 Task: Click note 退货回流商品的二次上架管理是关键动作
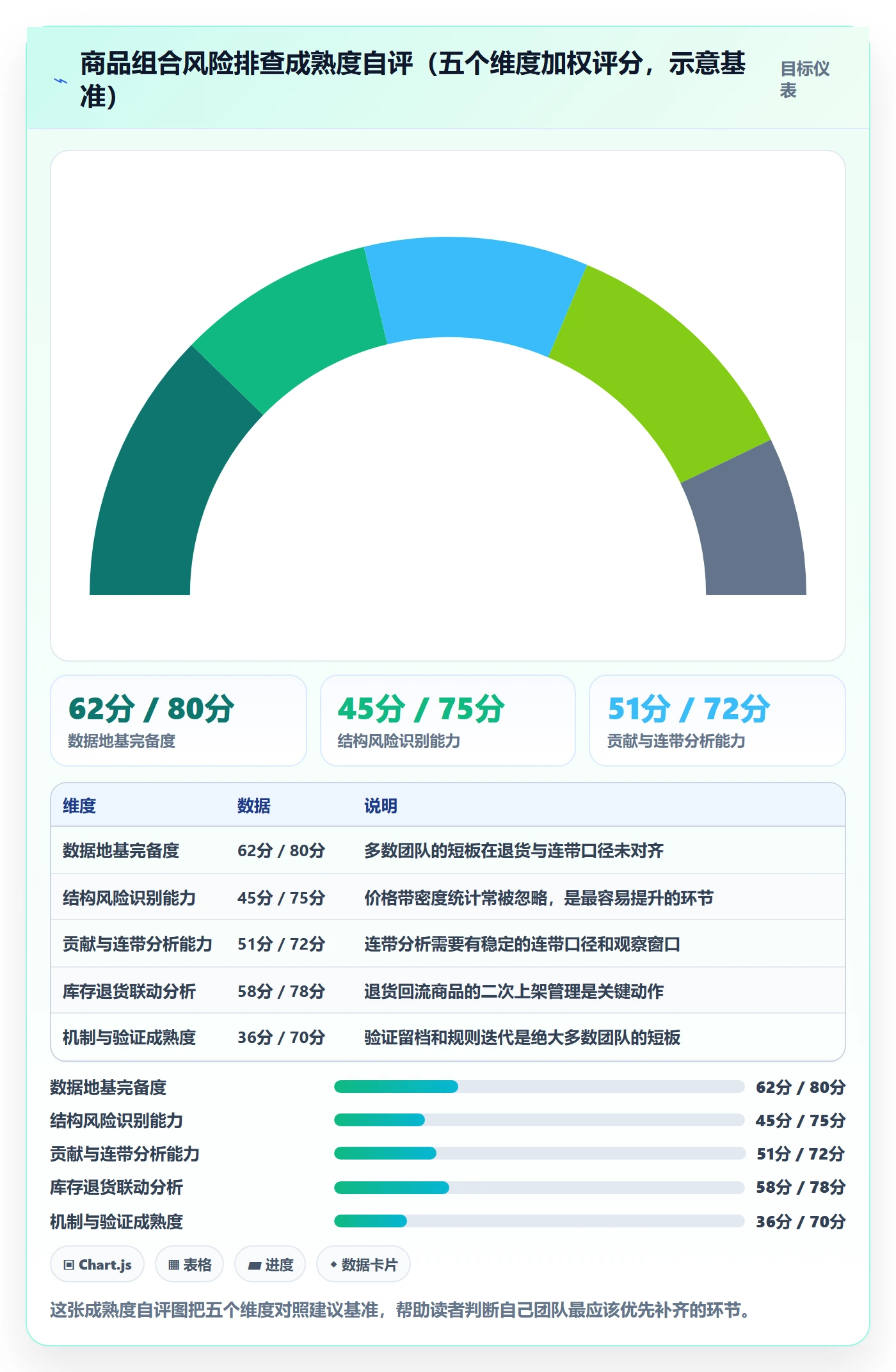[514, 991]
